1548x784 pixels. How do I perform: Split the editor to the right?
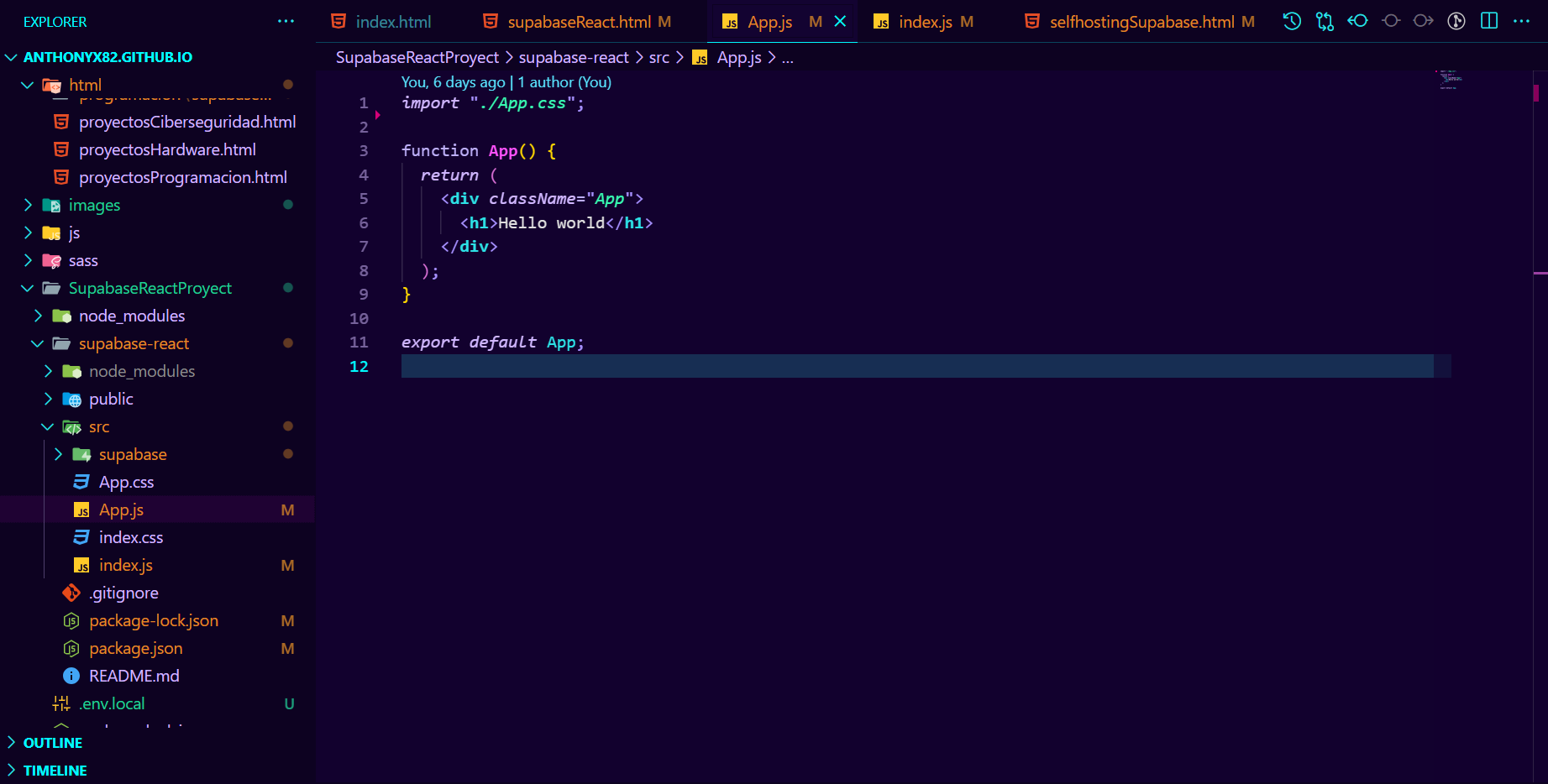[1489, 22]
